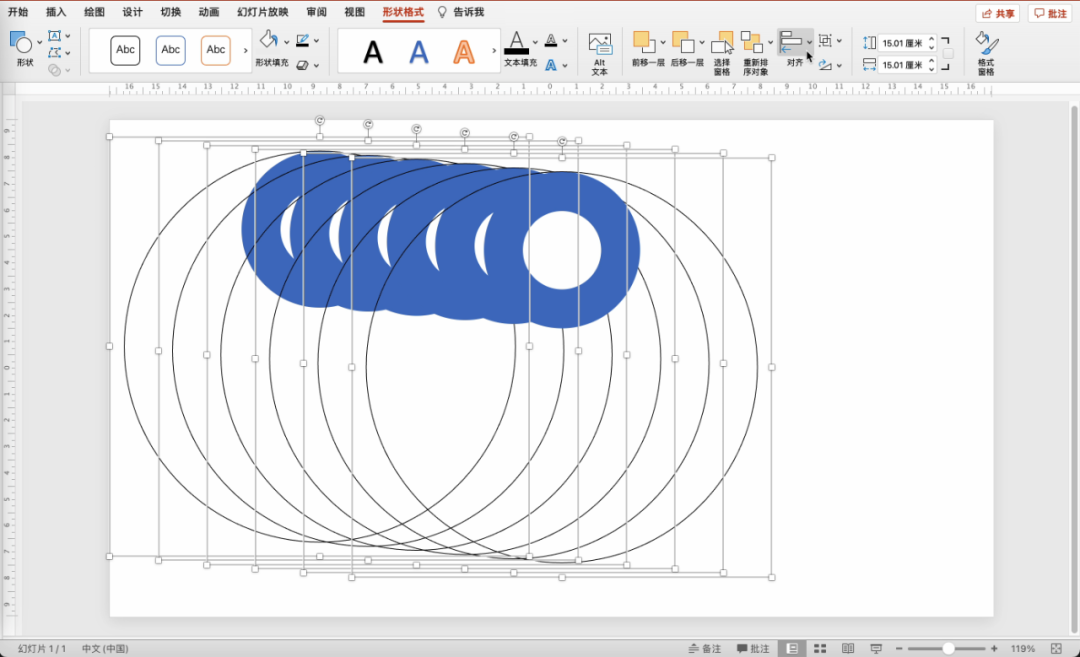Open the text effects dropdown arrow

click(x=565, y=66)
